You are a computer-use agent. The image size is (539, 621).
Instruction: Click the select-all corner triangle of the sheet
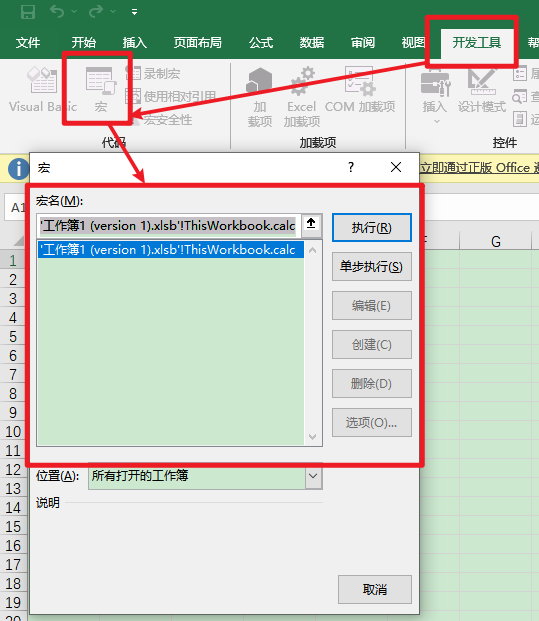pos(18,240)
